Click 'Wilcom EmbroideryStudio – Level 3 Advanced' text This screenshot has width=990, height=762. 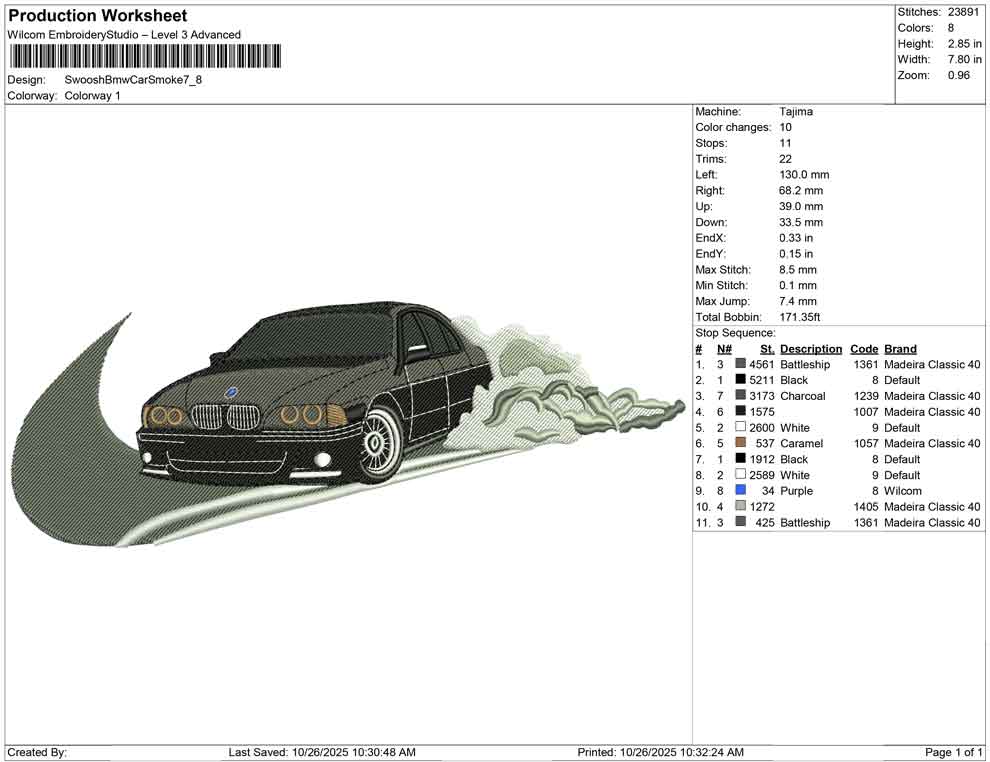124,35
